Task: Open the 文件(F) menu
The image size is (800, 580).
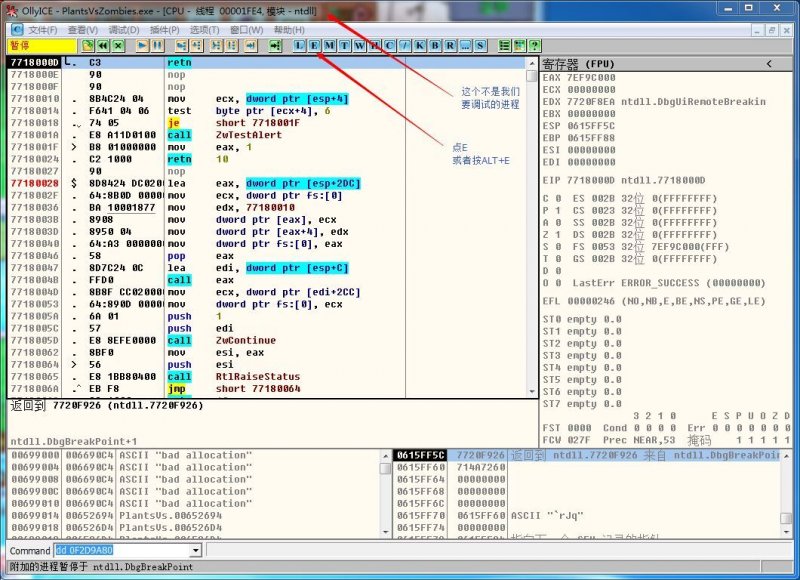Action: point(42,30)
